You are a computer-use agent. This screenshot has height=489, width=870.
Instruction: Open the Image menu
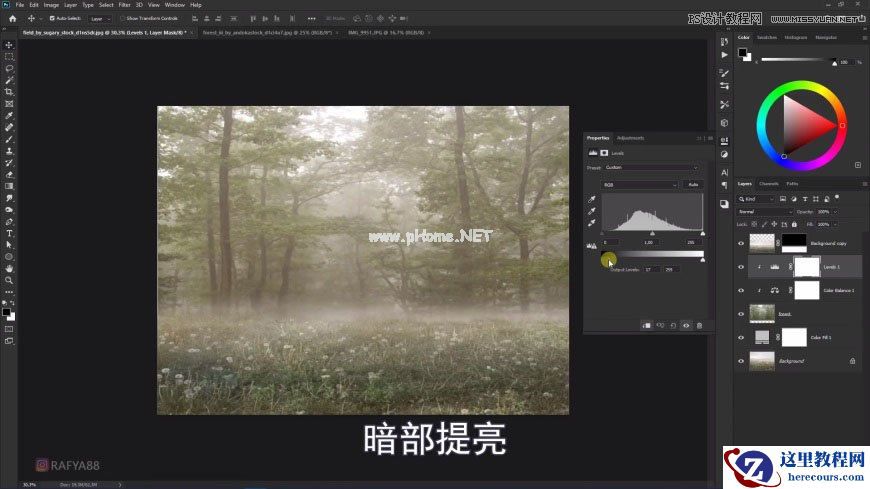pyautogui.click(x=51, y=4)
